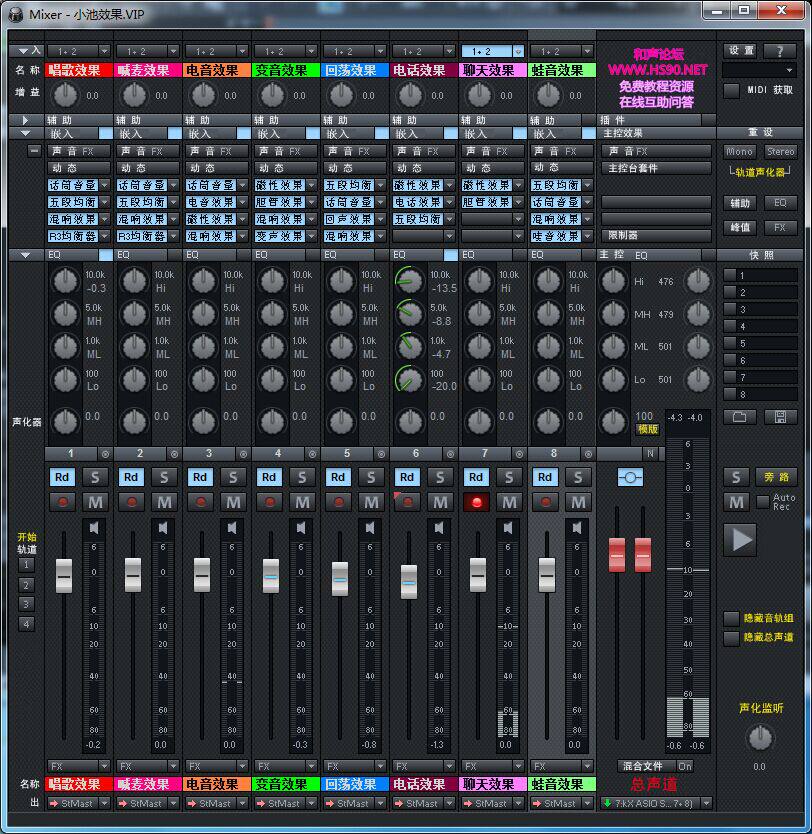
Task: Toggle 混合文件 On button
Action: pyautogui.click(x=685, y=766)
